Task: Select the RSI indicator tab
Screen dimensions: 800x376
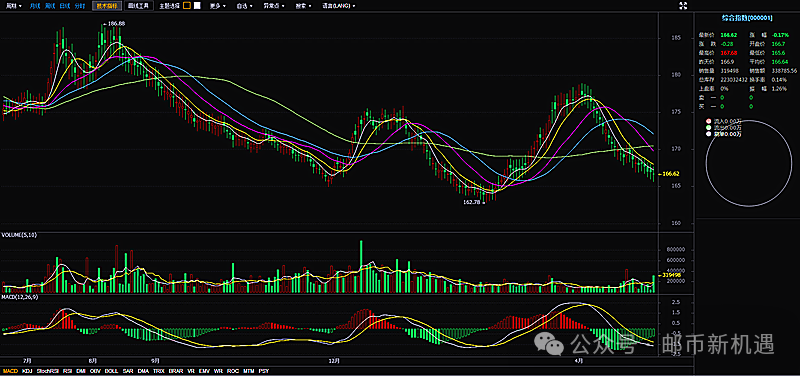Action: pos(67,371)
